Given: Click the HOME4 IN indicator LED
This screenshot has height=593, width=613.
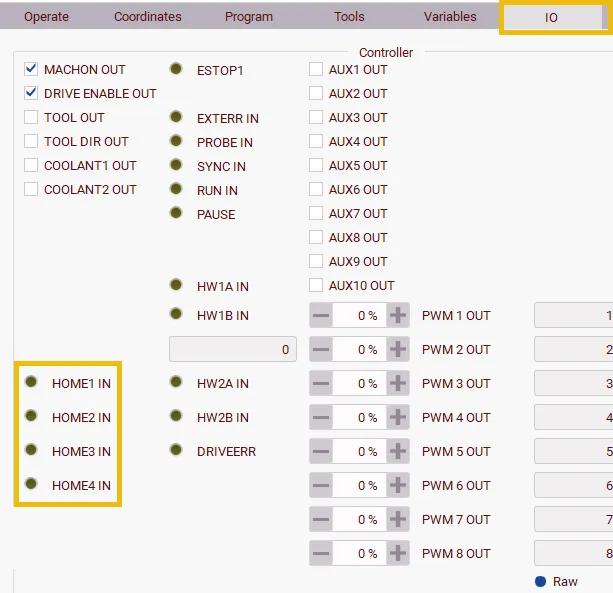Looking at the screenshot, I should click(31, 484).
